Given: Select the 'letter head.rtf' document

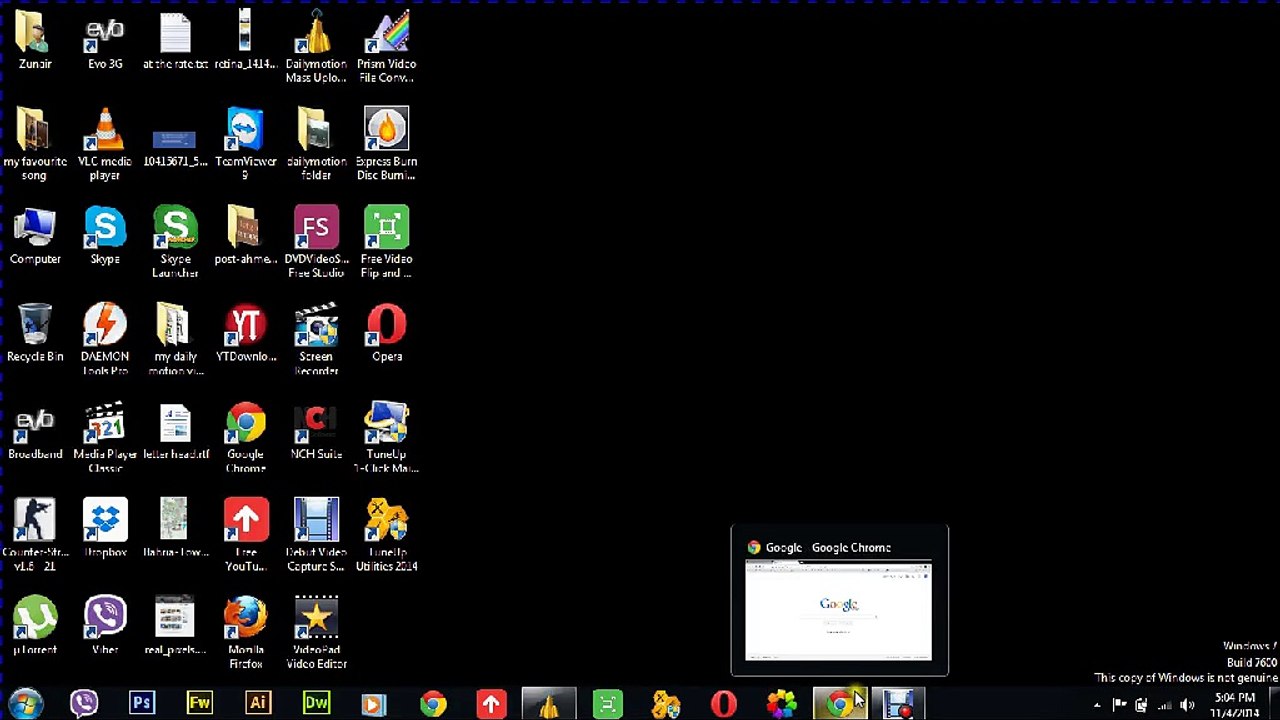Looking at the screenshot, I should (x=175, y=431).
